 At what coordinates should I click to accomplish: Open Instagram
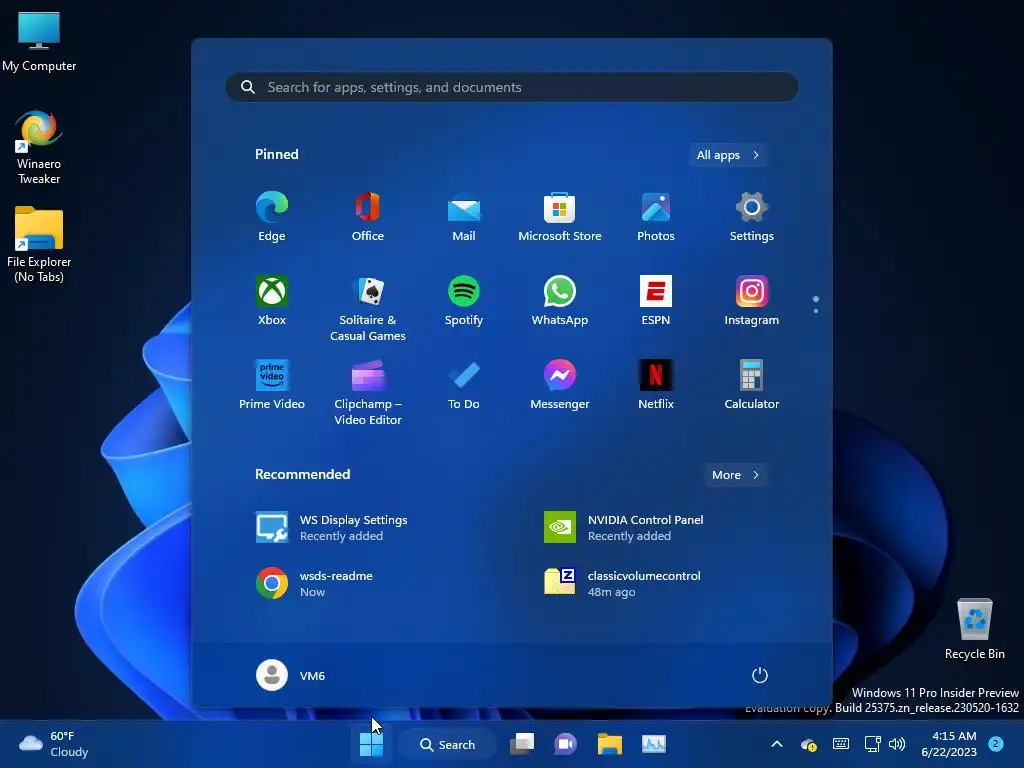coord(752,301)
